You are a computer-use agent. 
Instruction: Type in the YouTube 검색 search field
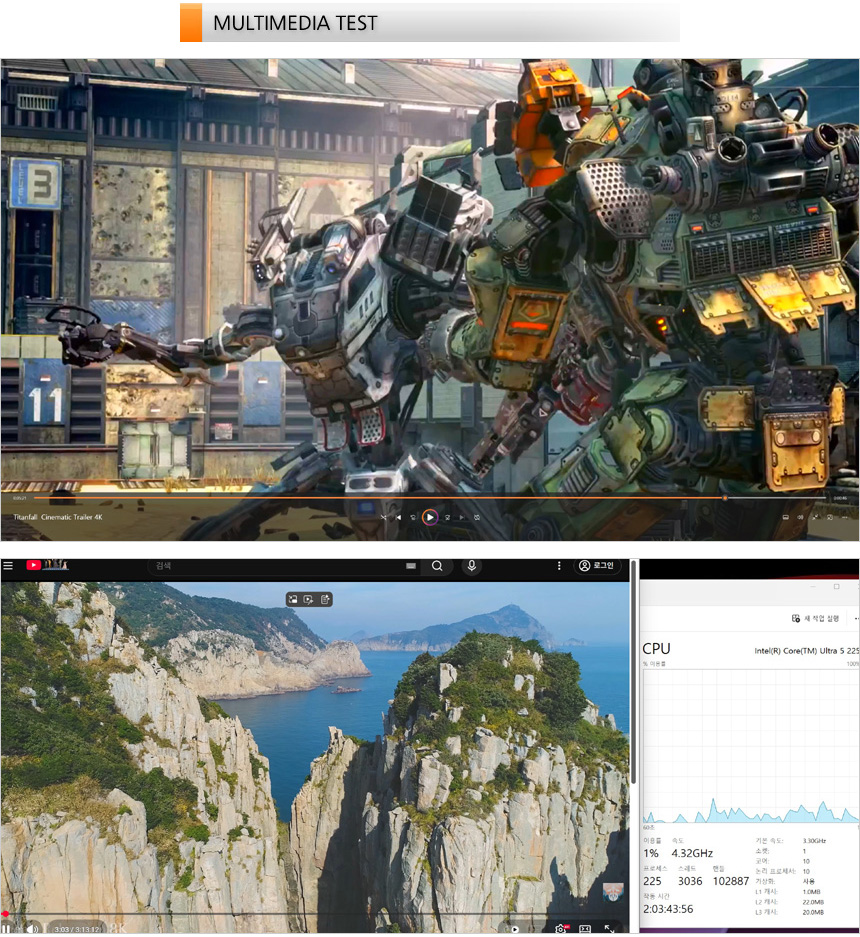pos(270,566)
